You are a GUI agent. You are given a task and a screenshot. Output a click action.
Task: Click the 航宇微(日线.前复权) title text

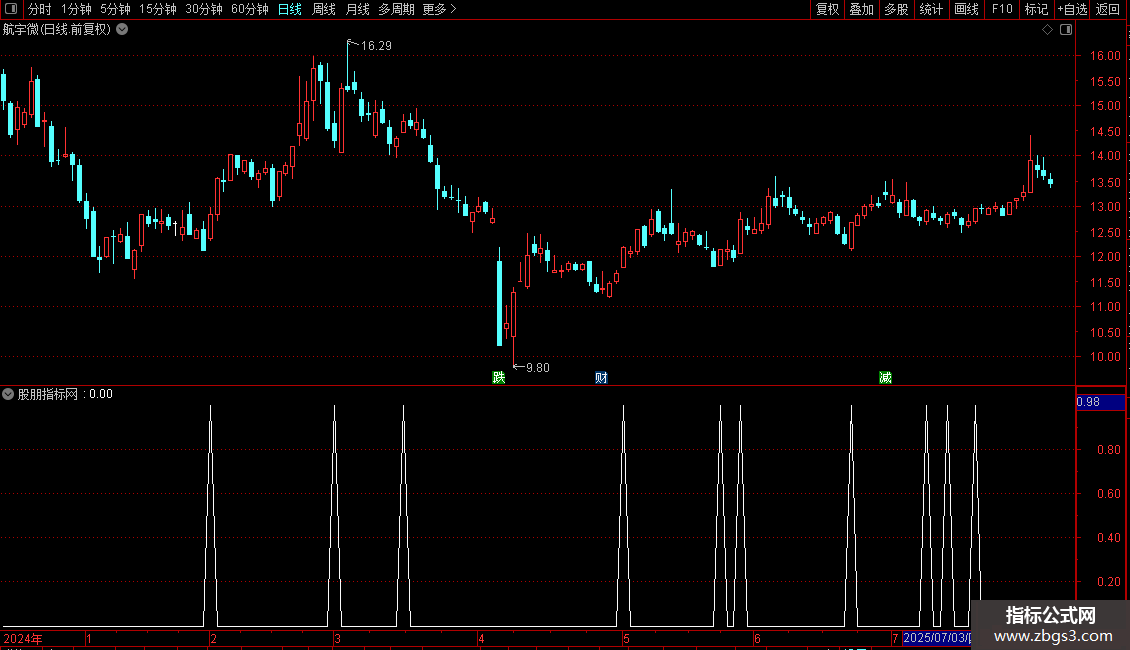tap(57, 30)
